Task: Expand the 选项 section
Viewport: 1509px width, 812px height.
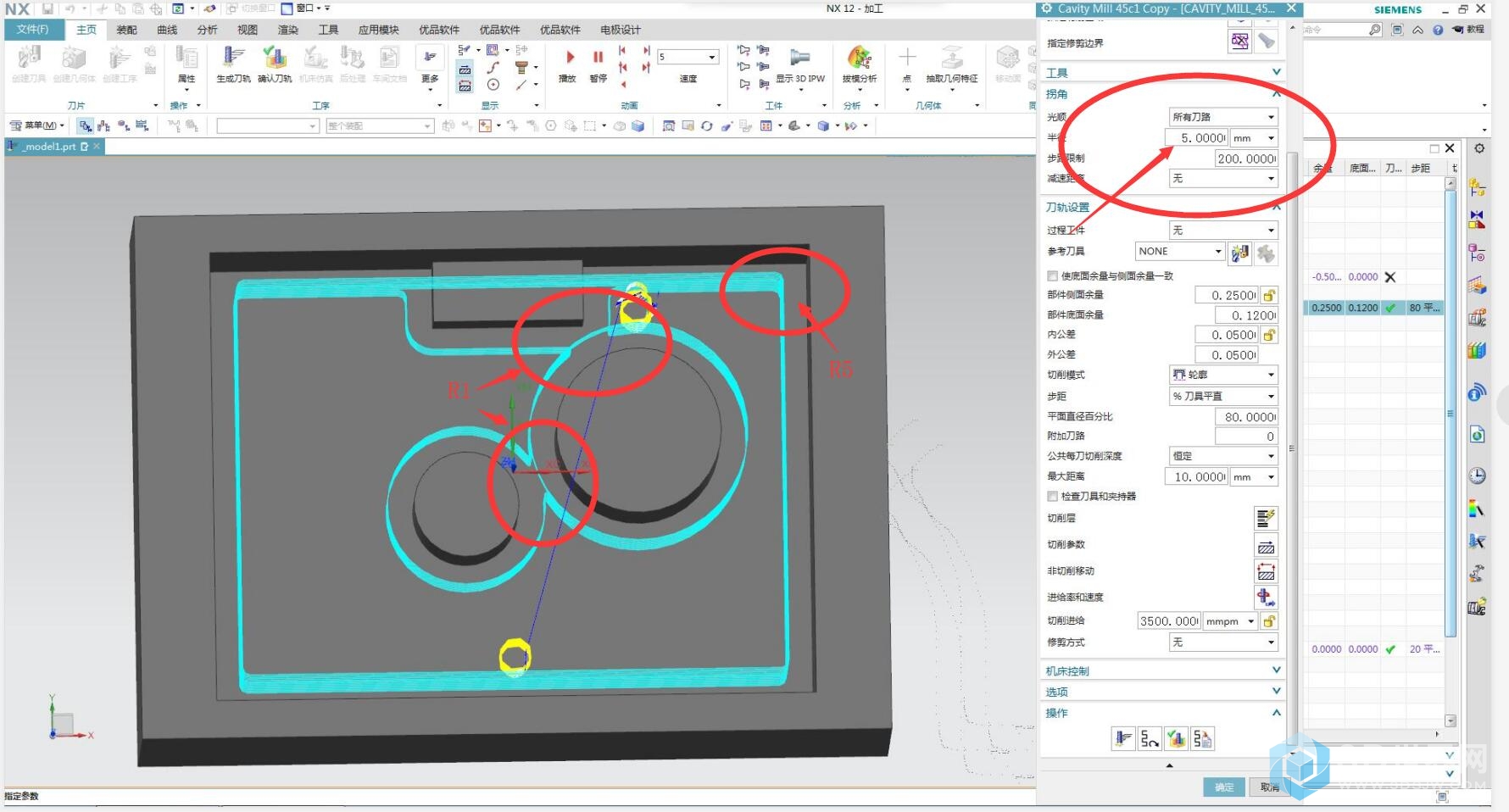Action: pyautogui.click(x=1162, y=692)
